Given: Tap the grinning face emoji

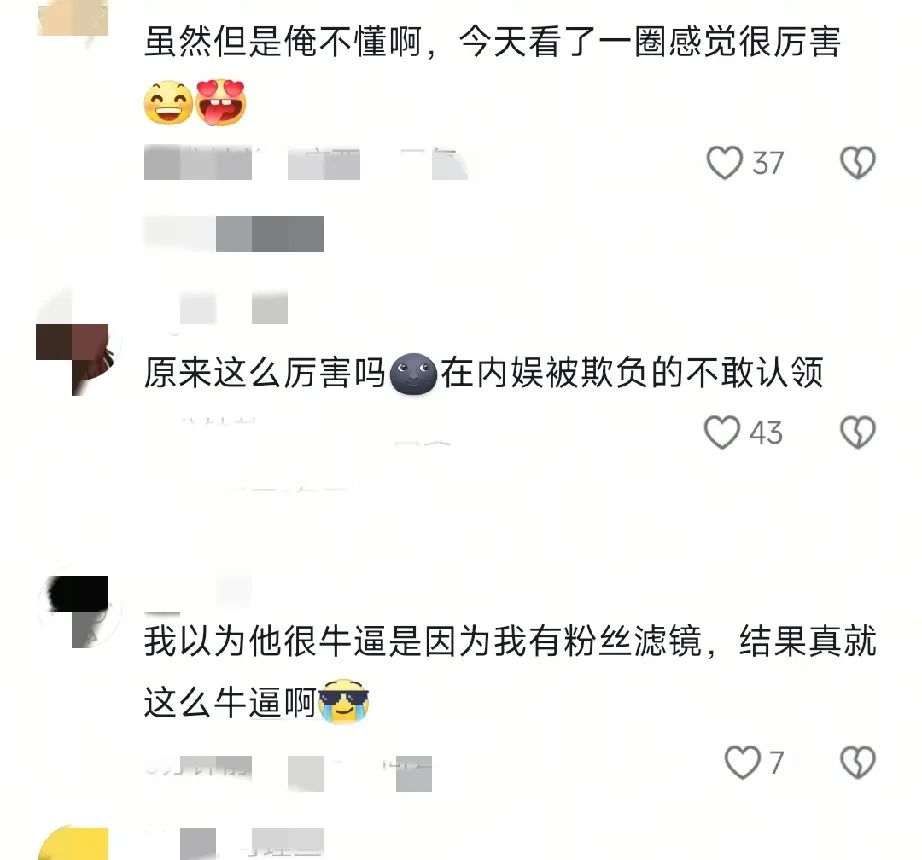Looking at the screenshot, I should [x=168, y=102].
